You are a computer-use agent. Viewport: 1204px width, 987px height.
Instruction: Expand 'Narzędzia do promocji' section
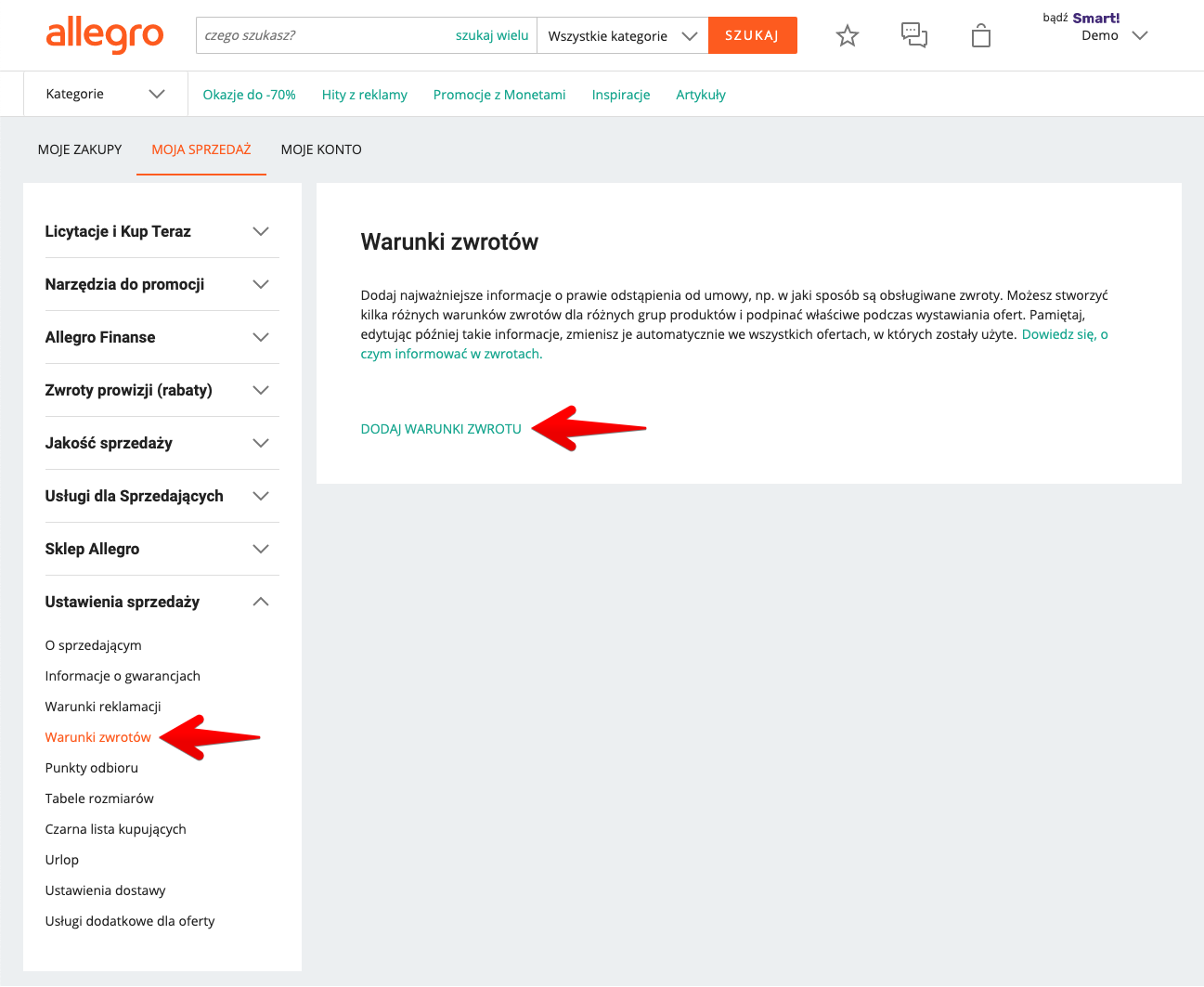[162, 284]
